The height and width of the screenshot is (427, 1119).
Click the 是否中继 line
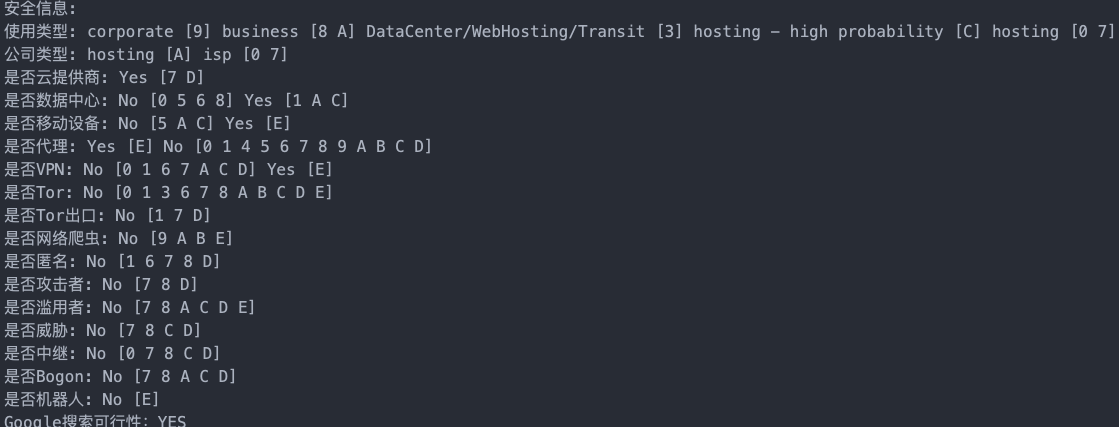[x=113, y=353]
